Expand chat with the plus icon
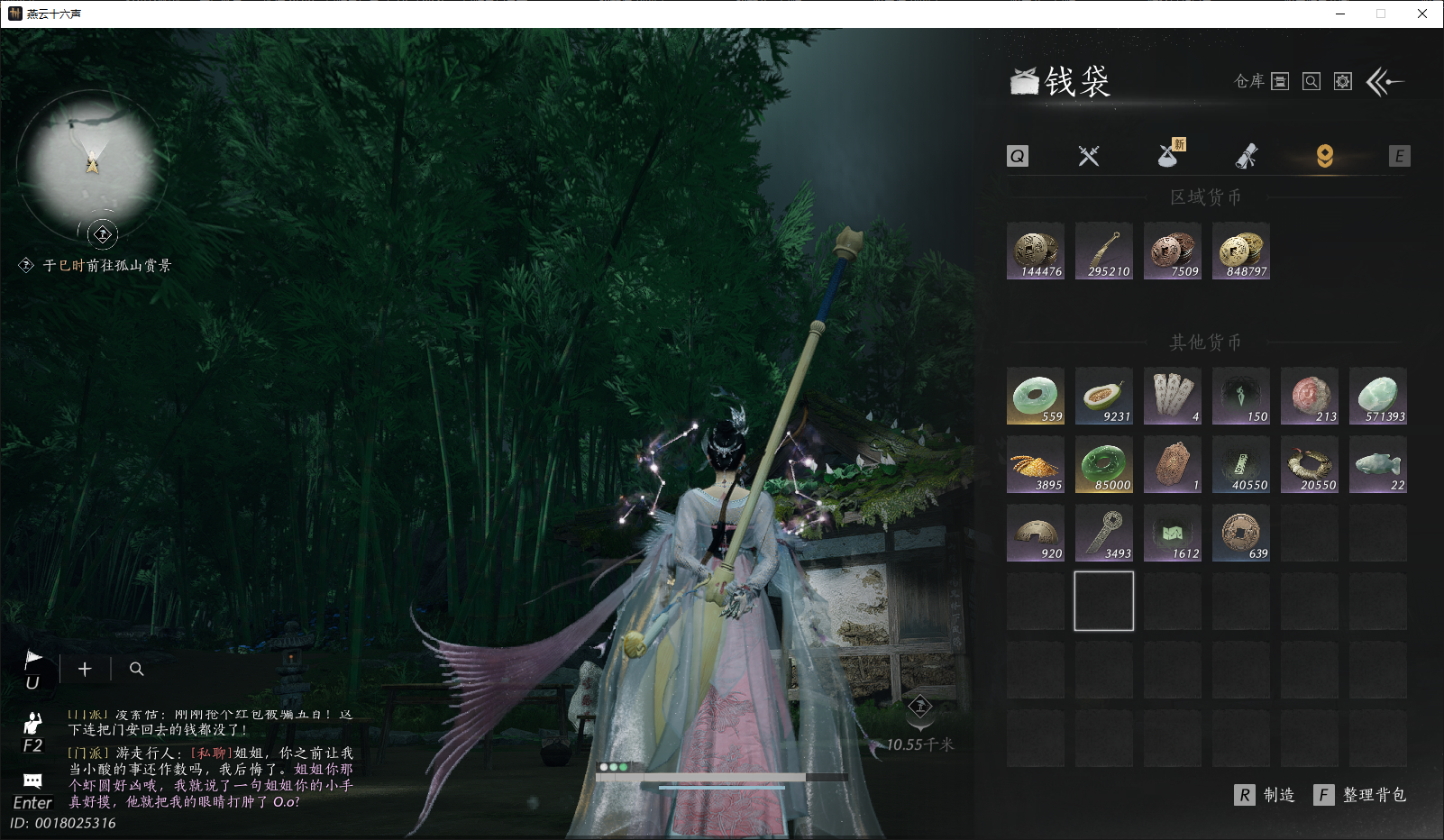The width and height of the screenshot is (1444, 840). tap(85, 669)
